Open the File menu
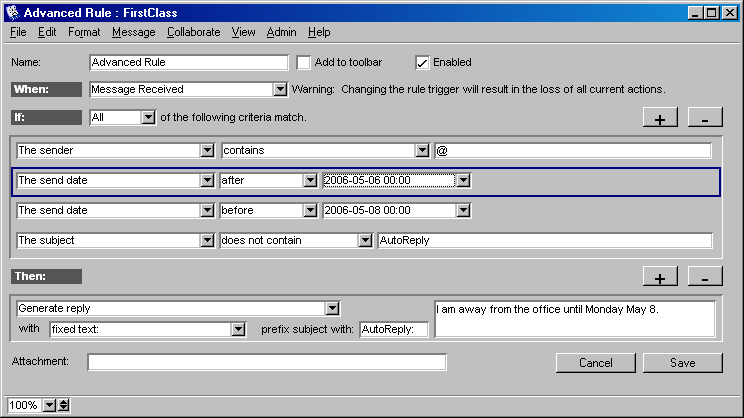 click(x=18, y=32)
